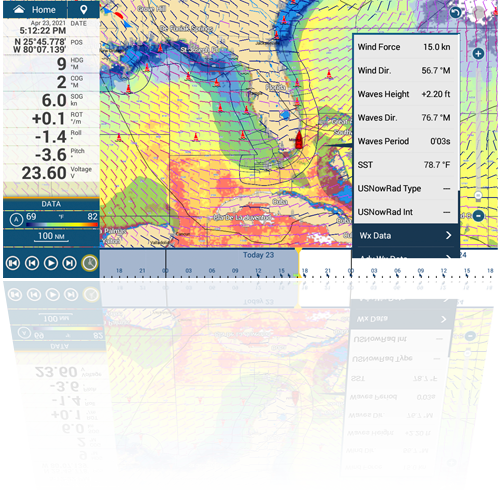Viewport: 500px width, 500px height.
Task: Play the weather forecast animation
Action: pyautogui.click(x=51, y=263)
